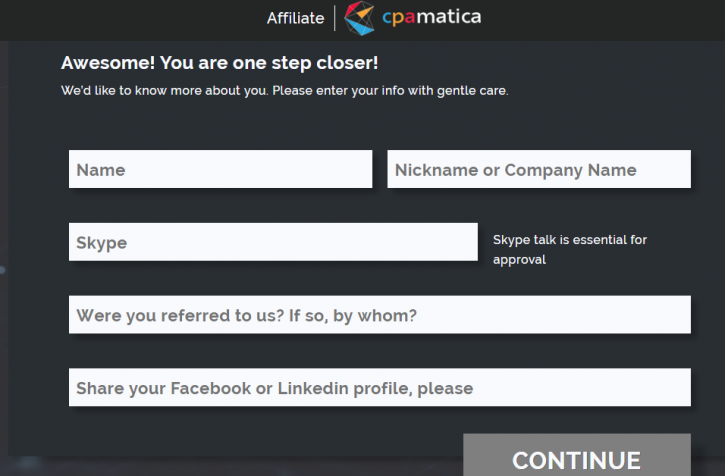Click the red facet of the logo

click(x=351, y=10)
